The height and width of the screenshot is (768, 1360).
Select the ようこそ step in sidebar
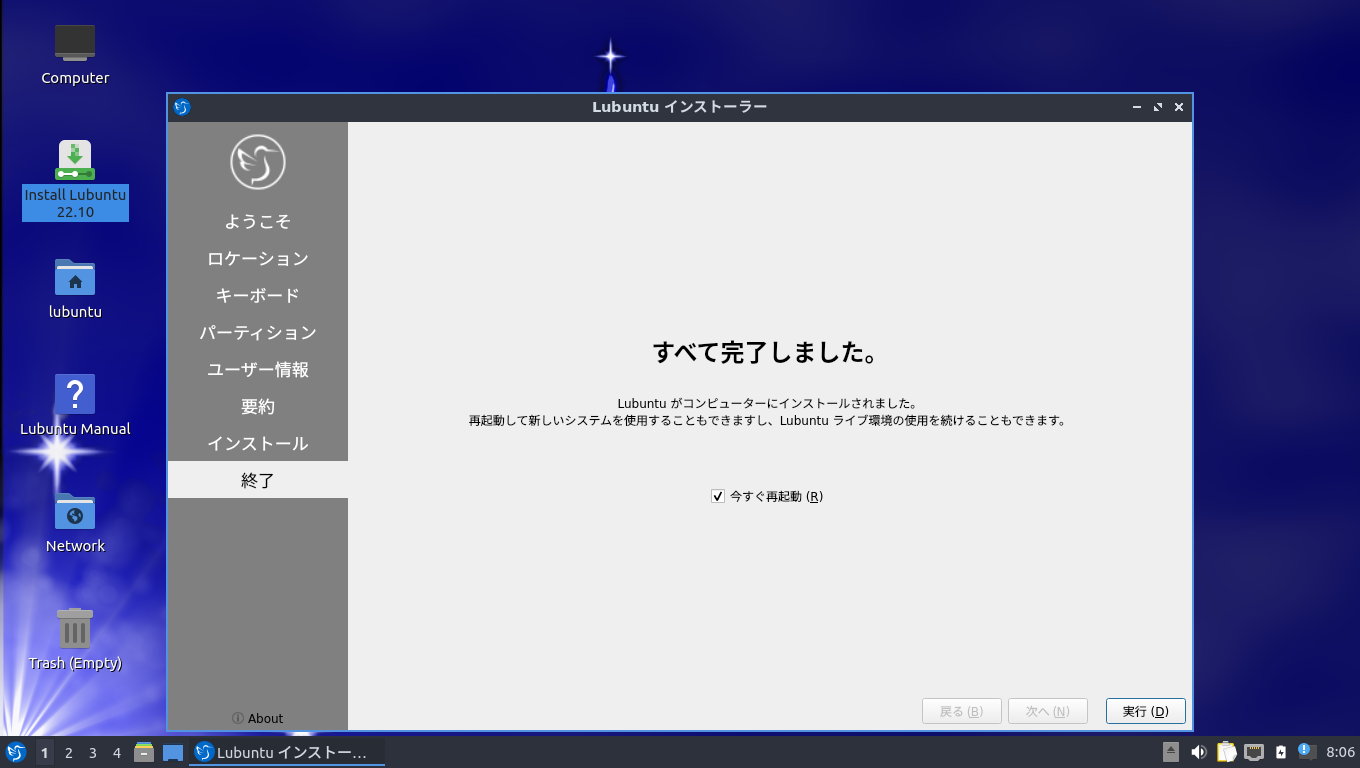[258, 221]
